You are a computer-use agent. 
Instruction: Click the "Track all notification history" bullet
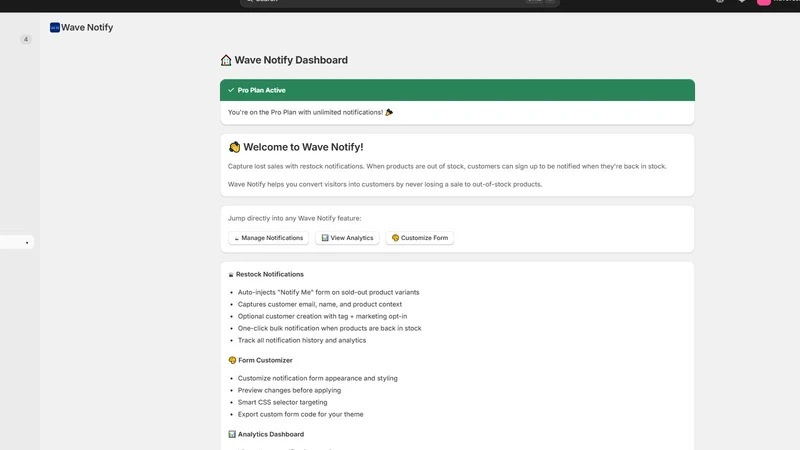coord(302,340)
